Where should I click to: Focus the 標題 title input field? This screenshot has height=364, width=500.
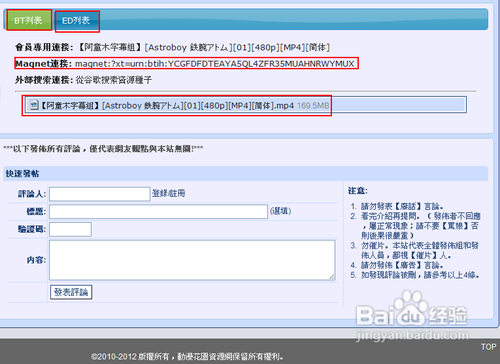tap(158, 211)
